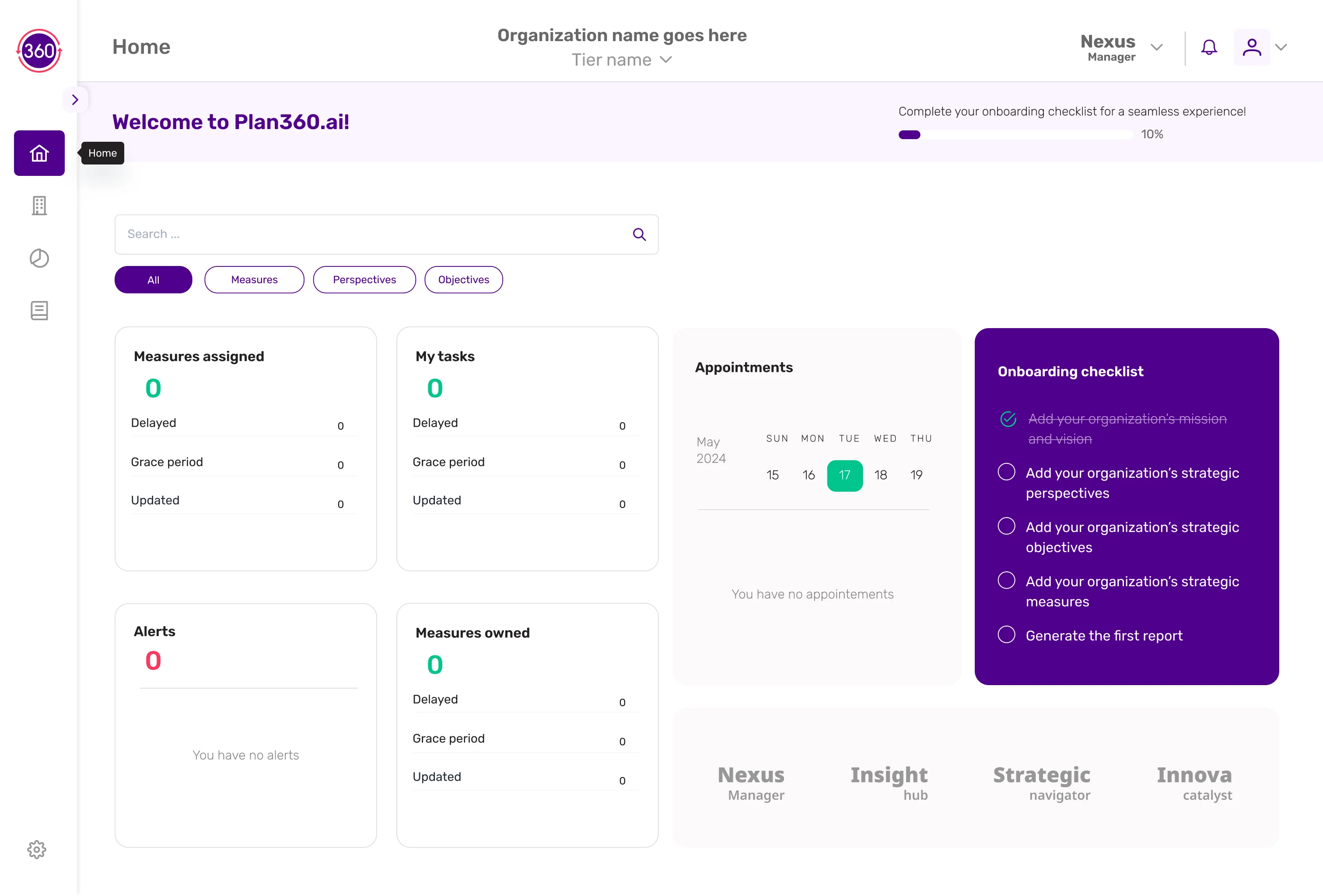Switch to the Measures filter tab

(x=254, y=280)
